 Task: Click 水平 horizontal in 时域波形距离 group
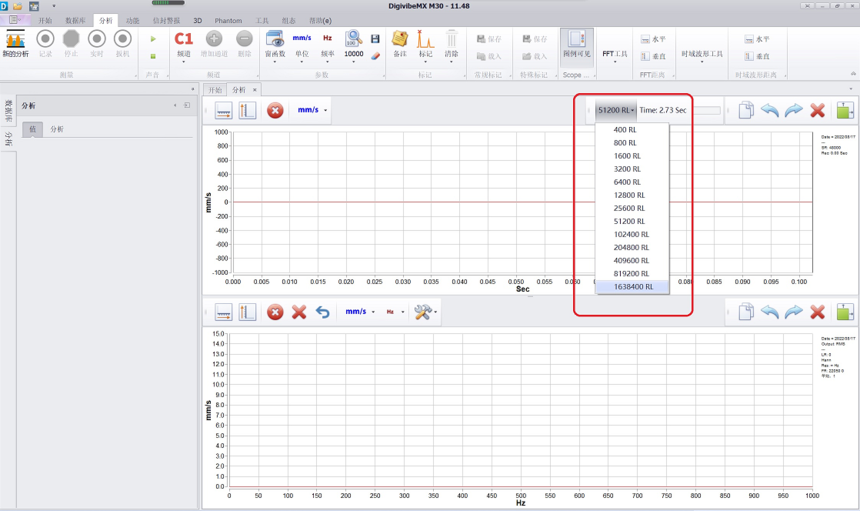tap(757, 39)
